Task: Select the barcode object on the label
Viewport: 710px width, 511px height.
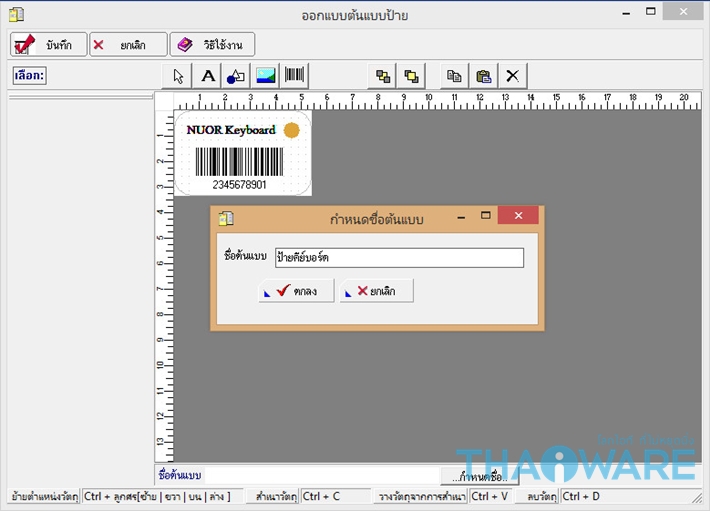Action: tap(239, 162)
